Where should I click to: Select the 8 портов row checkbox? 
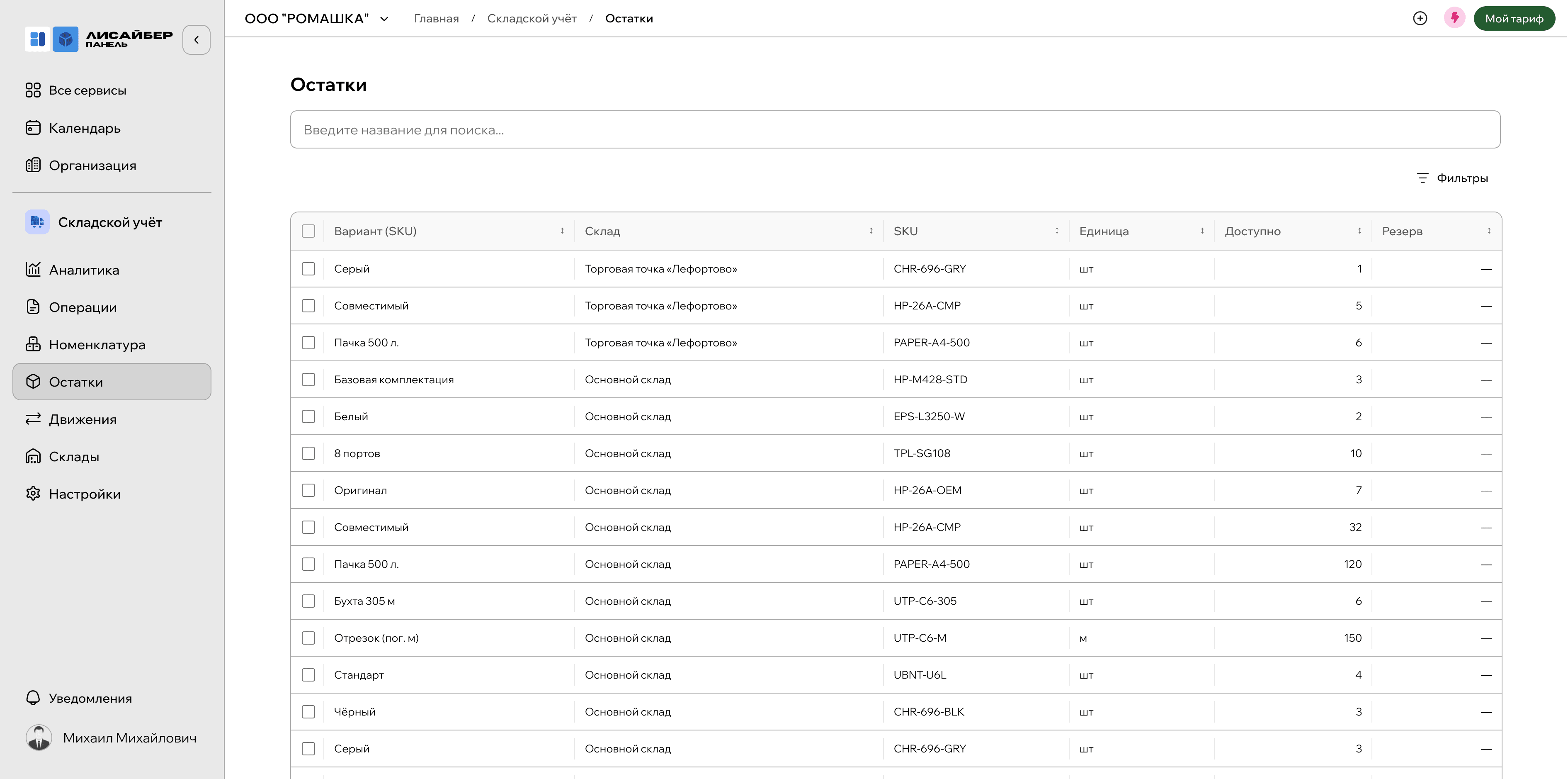308,453
